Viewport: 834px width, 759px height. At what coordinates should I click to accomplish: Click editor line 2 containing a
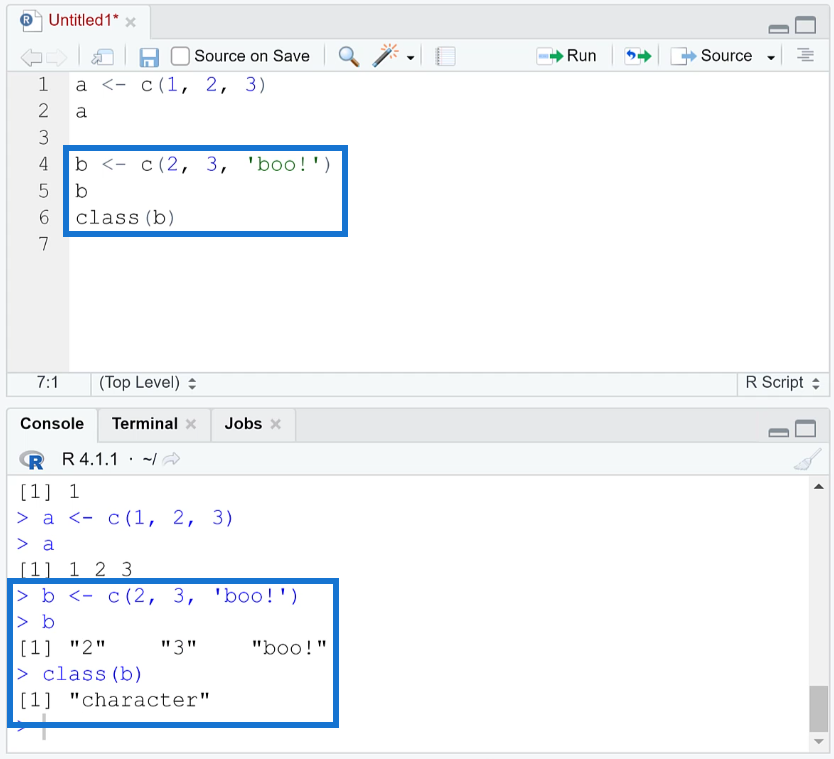pyautogui.click(x=81, y=112)
